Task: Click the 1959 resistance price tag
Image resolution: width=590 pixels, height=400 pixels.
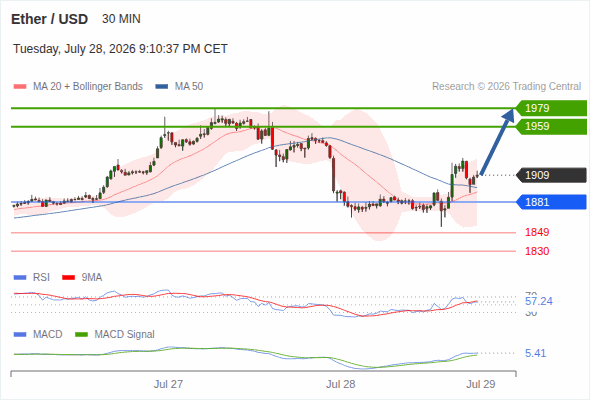Action: 551,126
